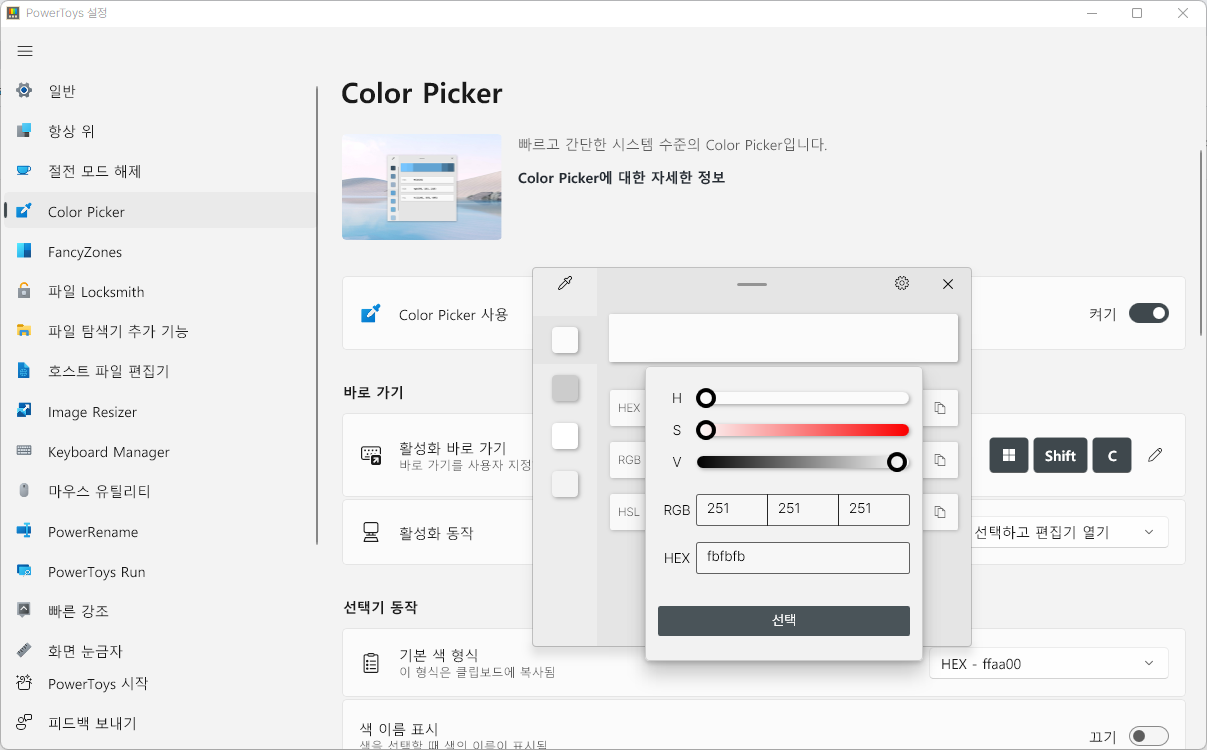The width and height of the screenshot is (1207, 750).
Task: Maximize the PowerToys settings window
Action: [x=1137, y=13]
